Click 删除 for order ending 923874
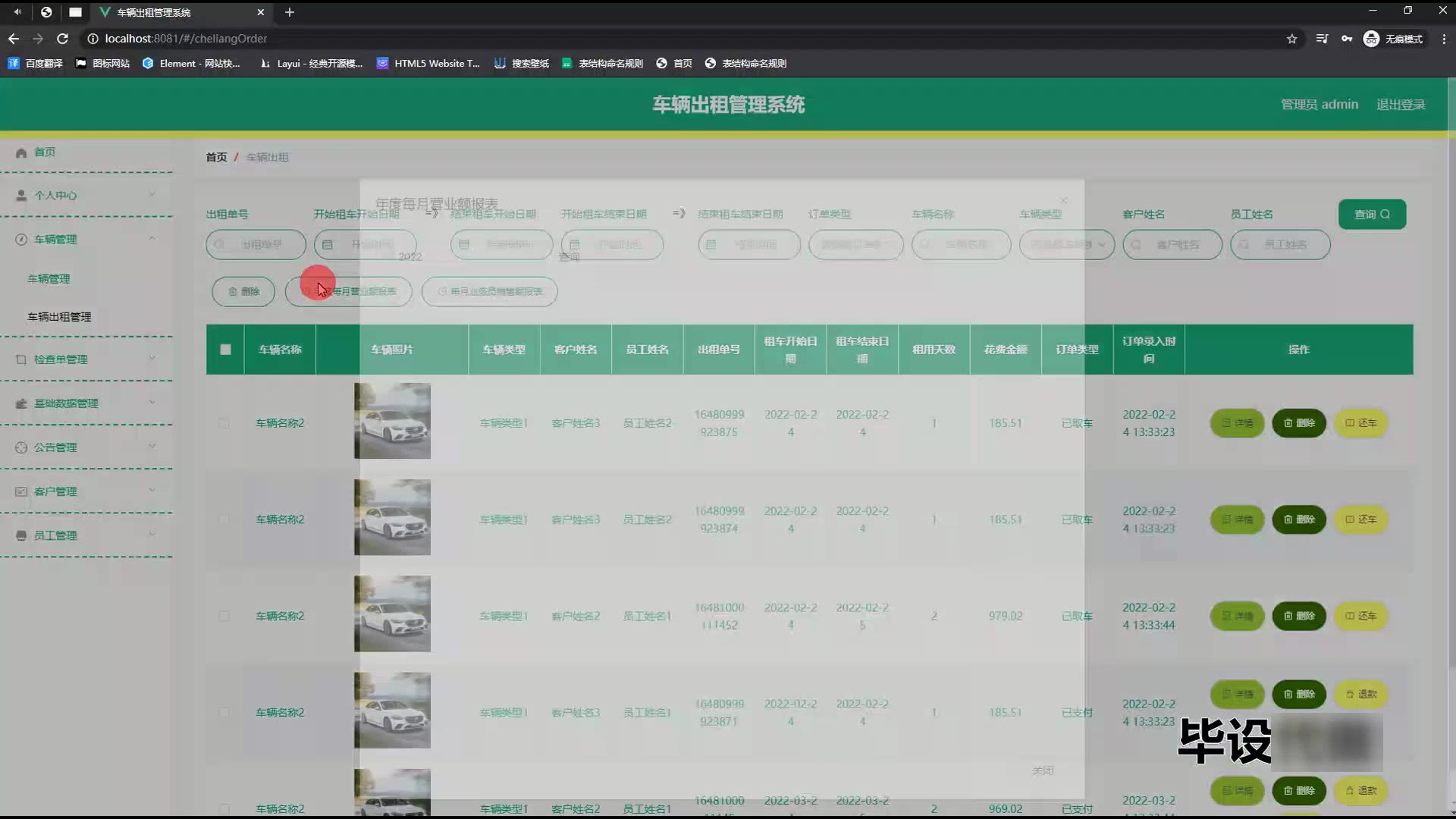1456x819 pixels. (1299, 519)
